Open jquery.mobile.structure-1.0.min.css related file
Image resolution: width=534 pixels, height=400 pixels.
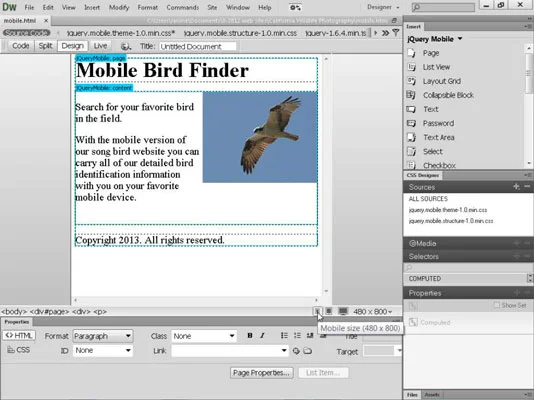click(x=240, y=33)
